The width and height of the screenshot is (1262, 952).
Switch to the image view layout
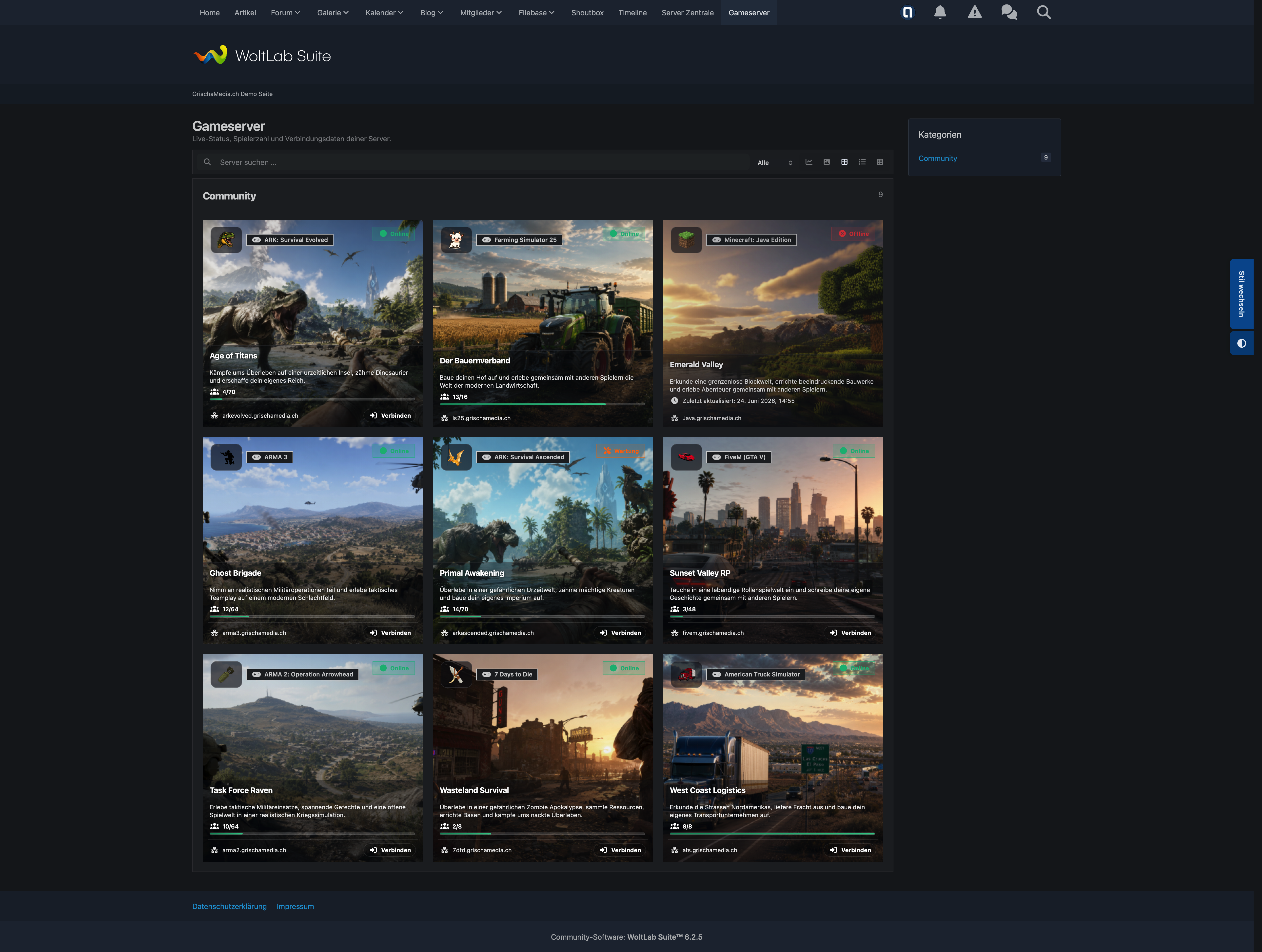point(827,162)
